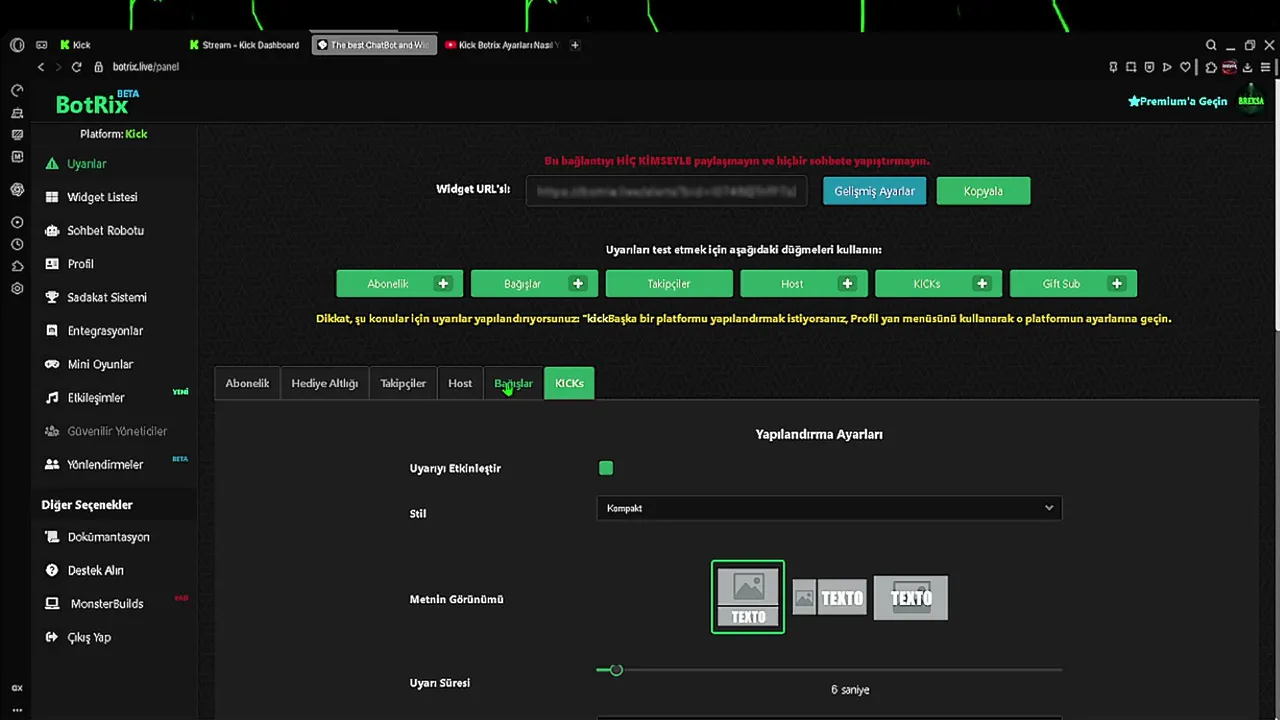Open the browser easy-setup menu icon
This screenshot has width=1280, height=720.
click(x=1267, y=67)
